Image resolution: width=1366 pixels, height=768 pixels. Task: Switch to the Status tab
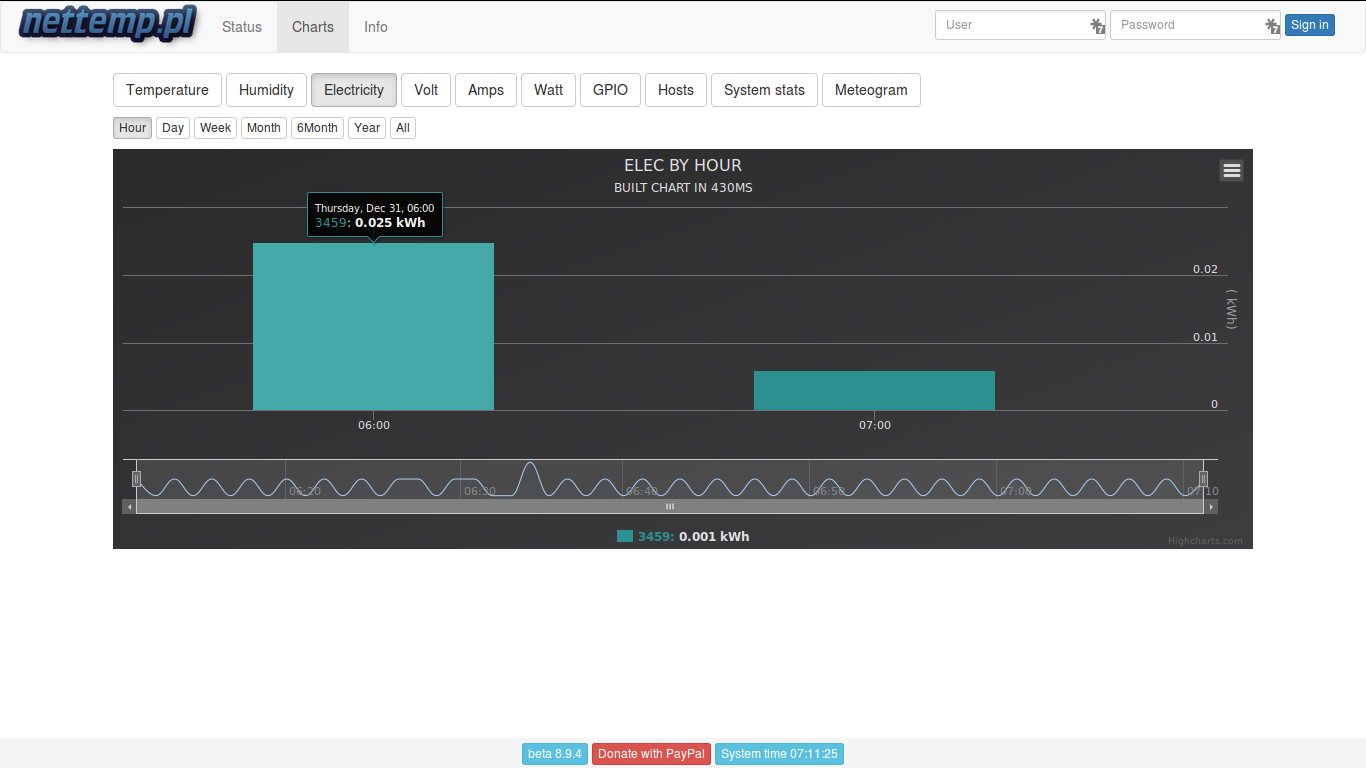click(242, 27)
